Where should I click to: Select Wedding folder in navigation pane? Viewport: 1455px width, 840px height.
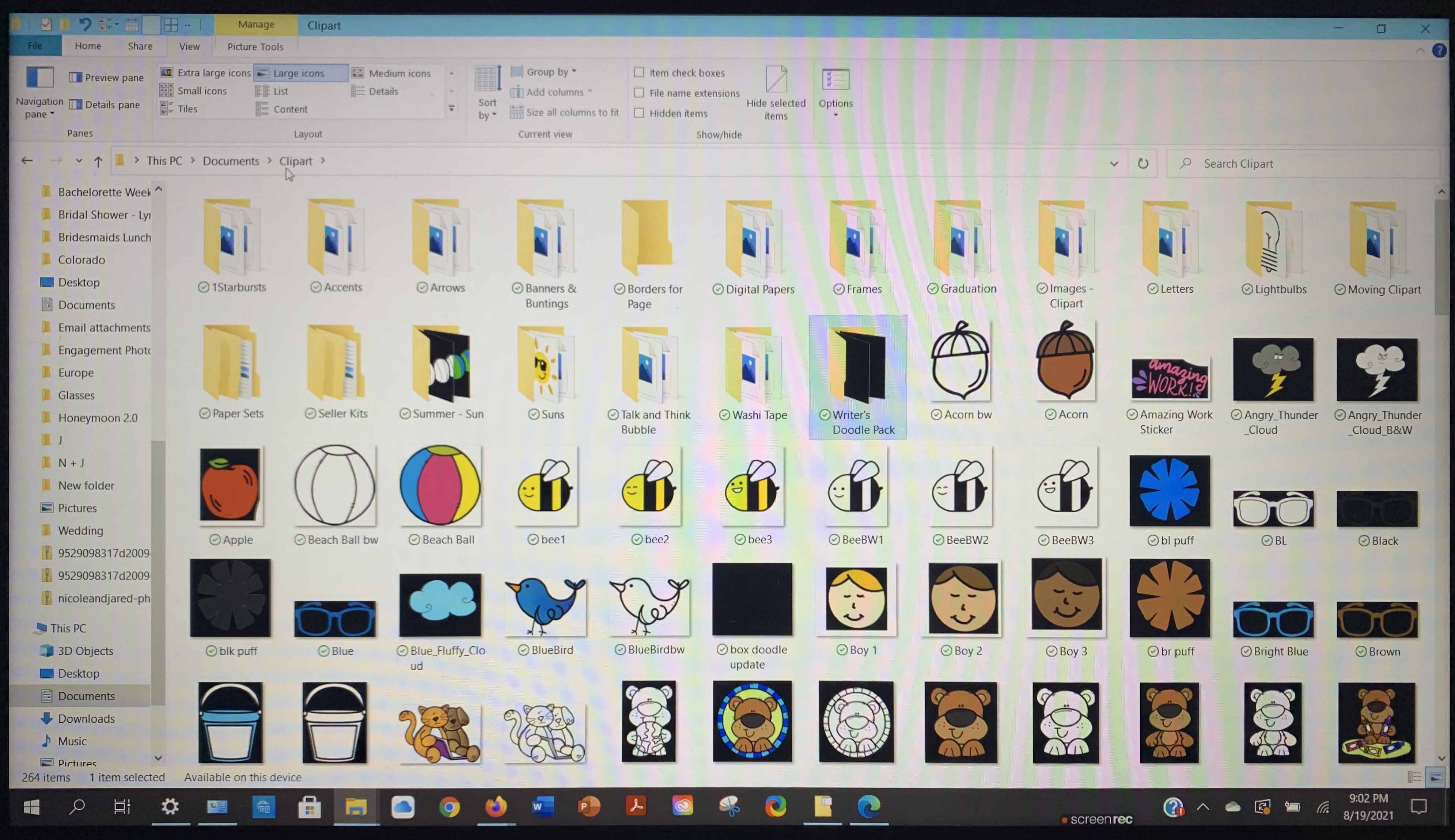pyautogui.click(x=80, y=530)
